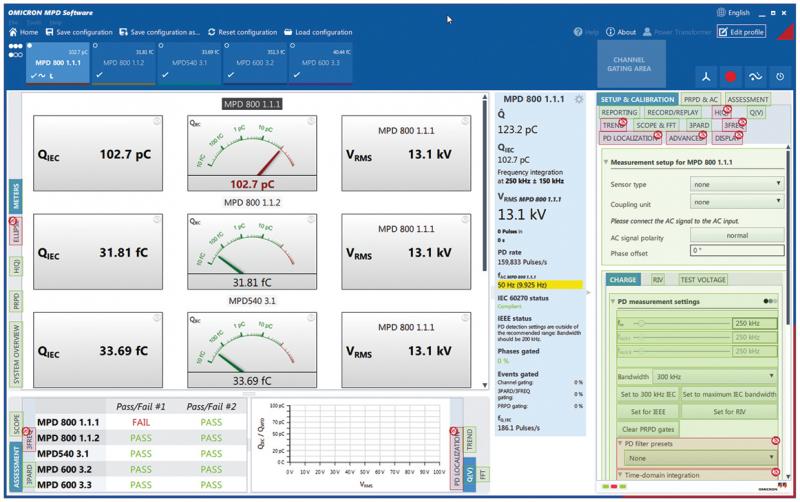Screen dimensions: 800x502
Task: Click the corner icon of the 102.7 pC QIEC tile
Action: pyautogui.click(x=157, y=121)
